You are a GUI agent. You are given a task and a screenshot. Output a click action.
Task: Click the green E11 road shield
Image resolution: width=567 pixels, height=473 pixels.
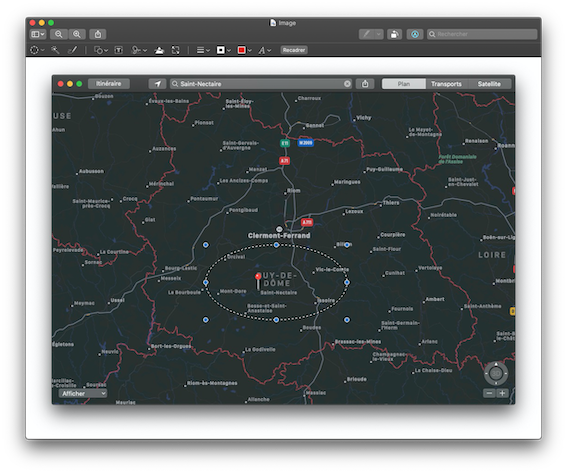tap(285, 143)
